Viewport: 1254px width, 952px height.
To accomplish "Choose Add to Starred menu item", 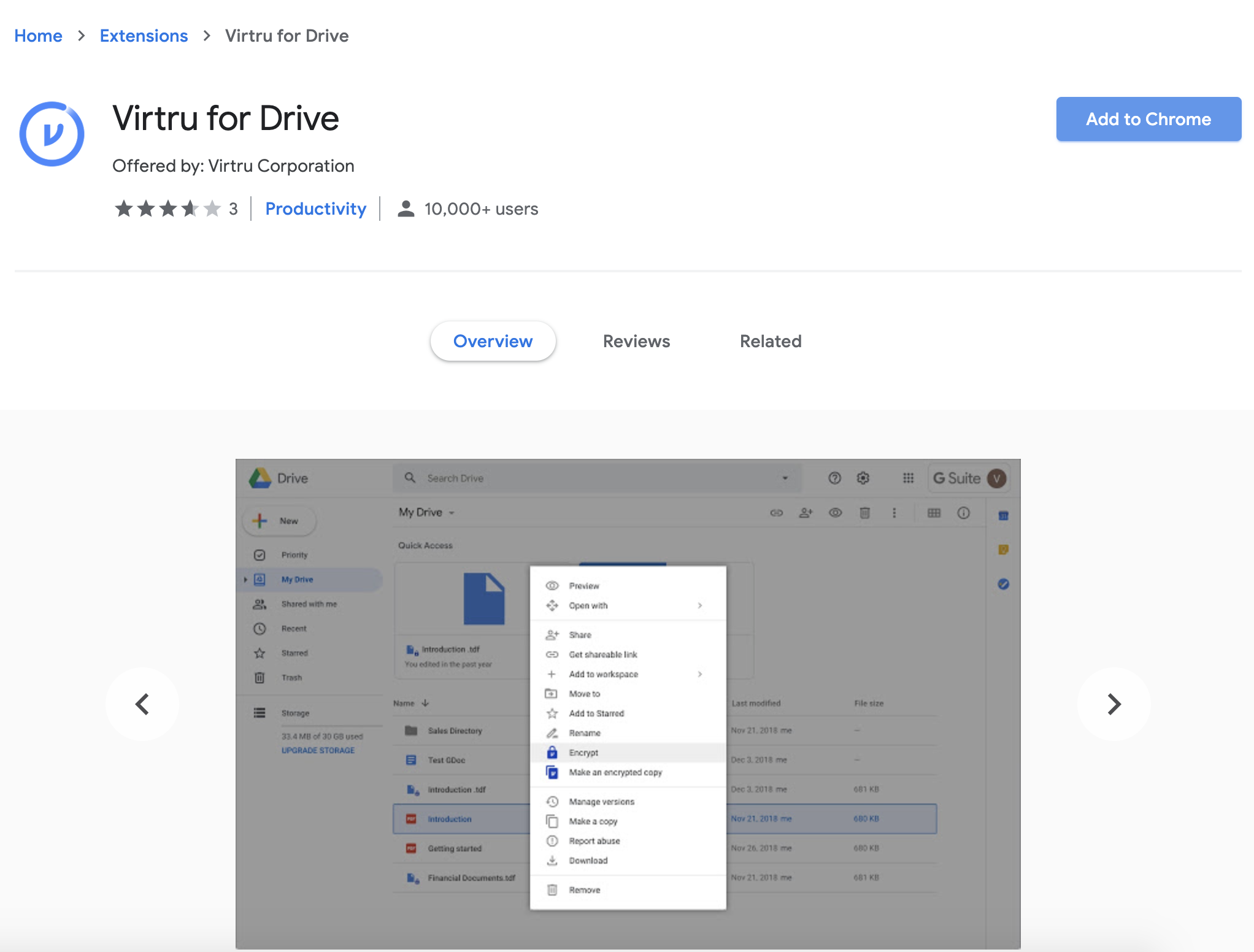I will (628, 713).
